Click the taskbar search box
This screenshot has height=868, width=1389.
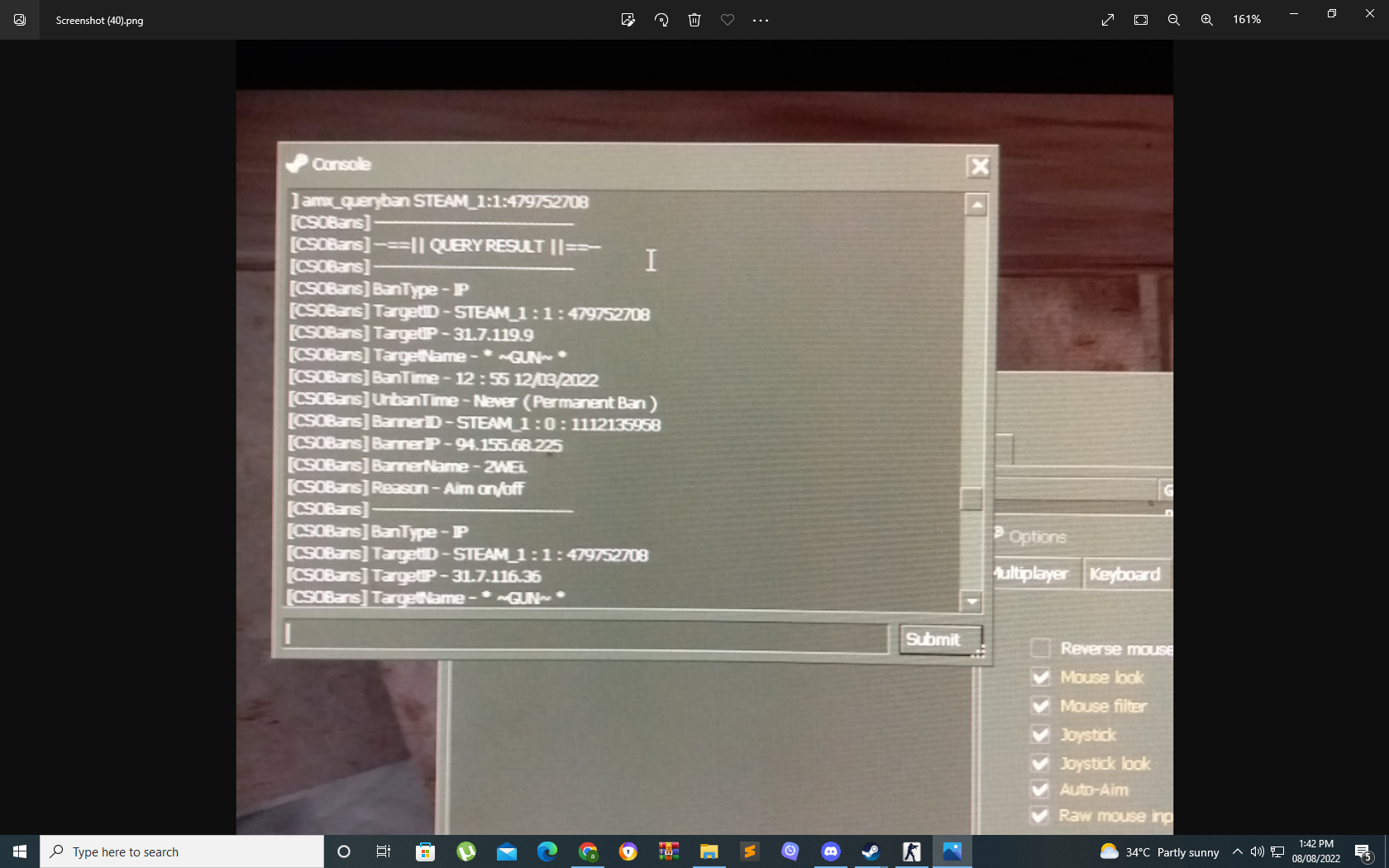point(182,851)
